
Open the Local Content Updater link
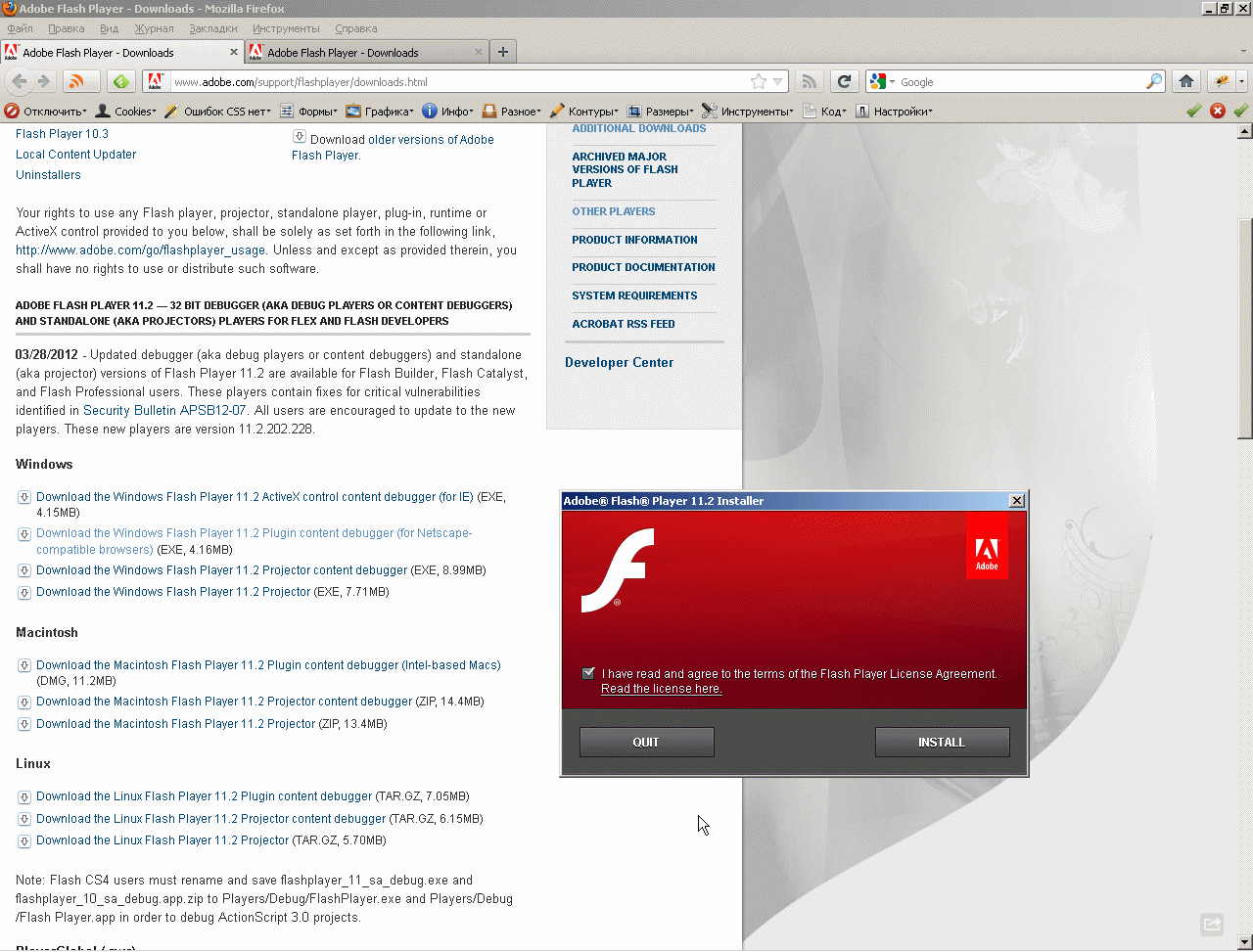[x=76, y=155]
